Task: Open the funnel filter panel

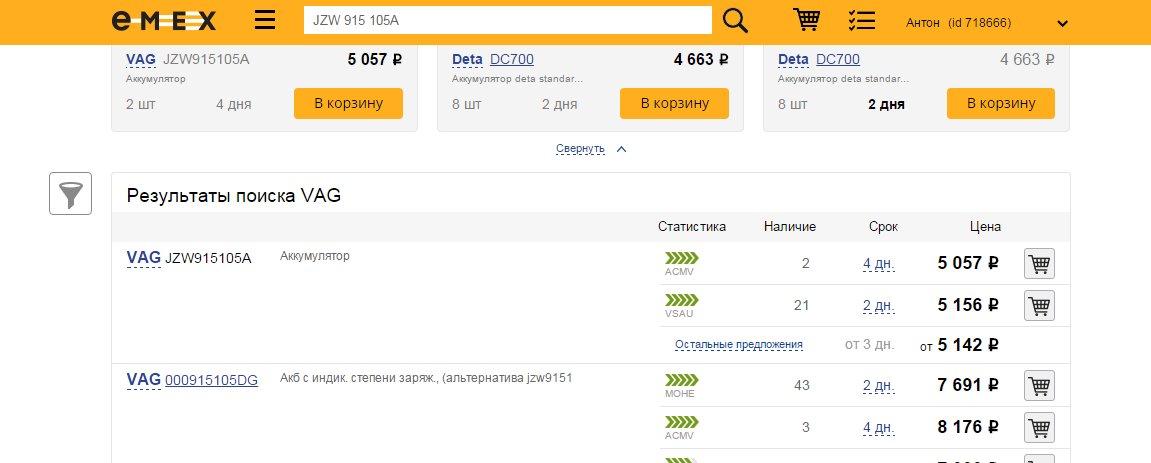Action: [70, 193]
